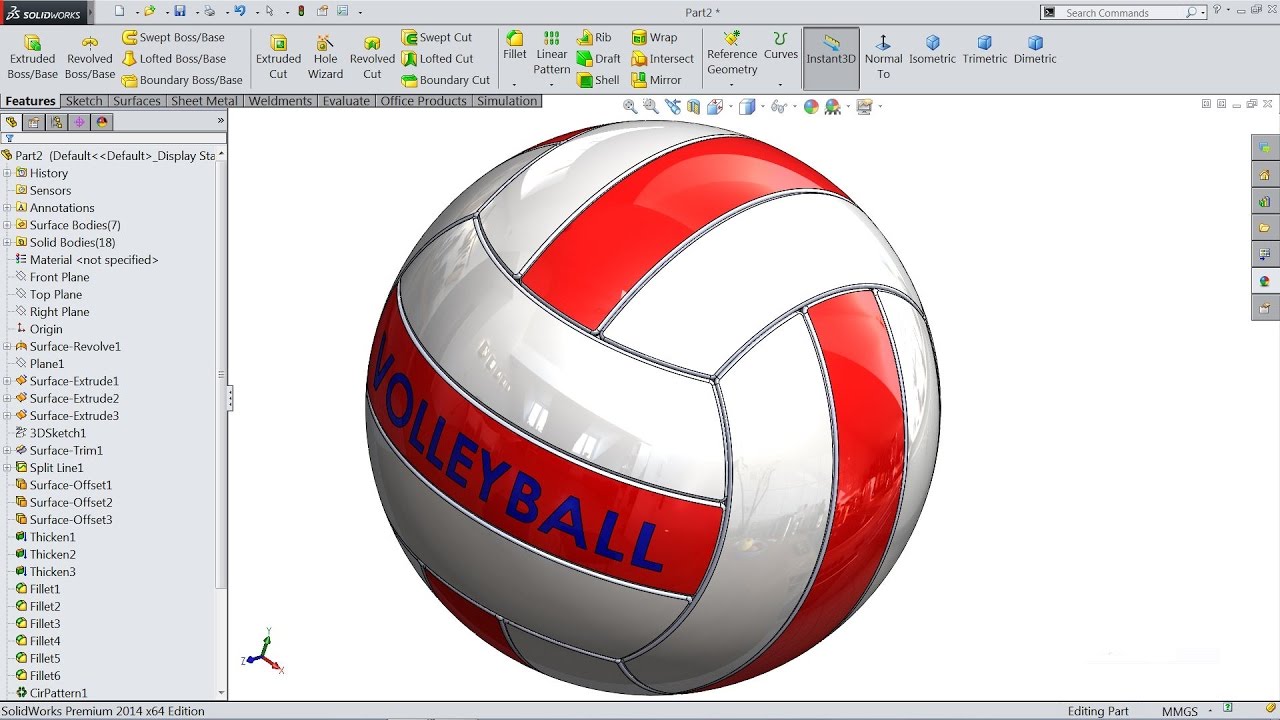
Task: Select the Linear Pattern tool
Action: [551, 50]
